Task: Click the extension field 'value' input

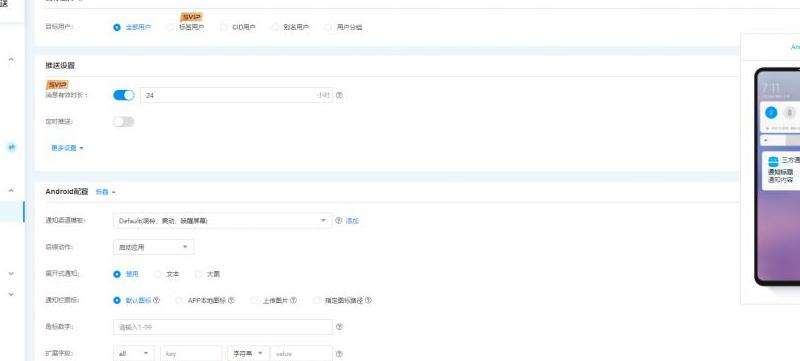Action: 301,353
